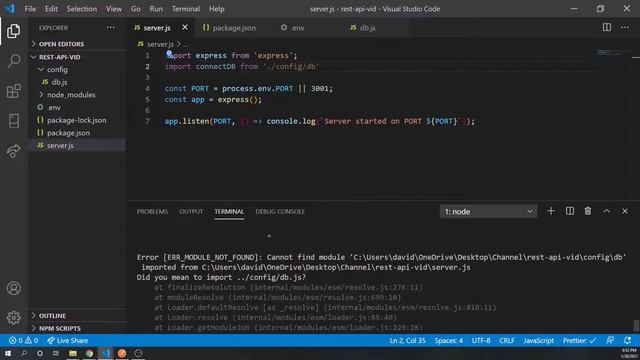Screen dimensions: 640x360
Task: Close the terminal panel
Action: pyautogui.click(x=625, y=211)
